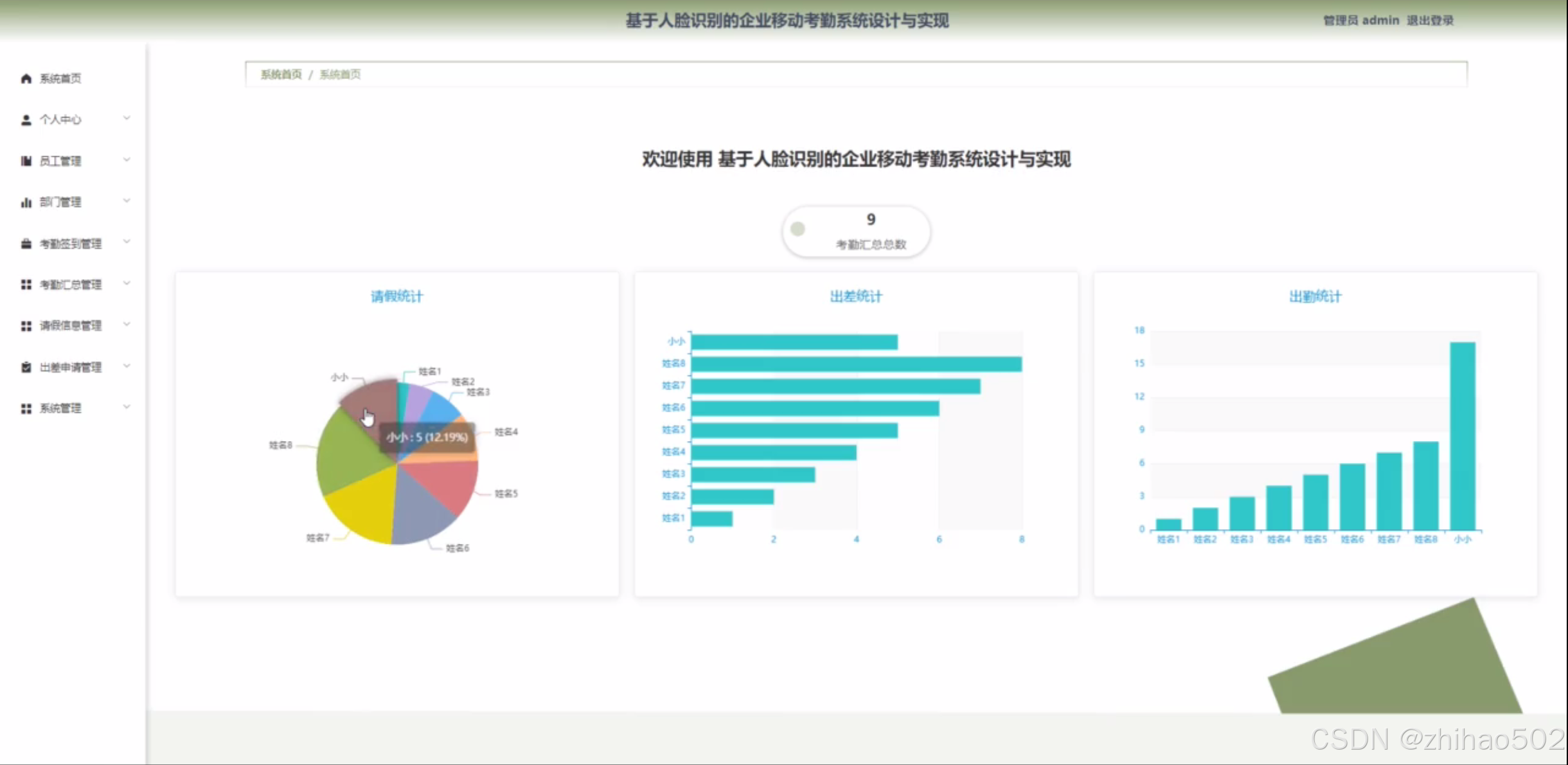Click the bar-chart icon for 部门管理
Viewport: 1568px width, 765px height.
tap(26, 203)
